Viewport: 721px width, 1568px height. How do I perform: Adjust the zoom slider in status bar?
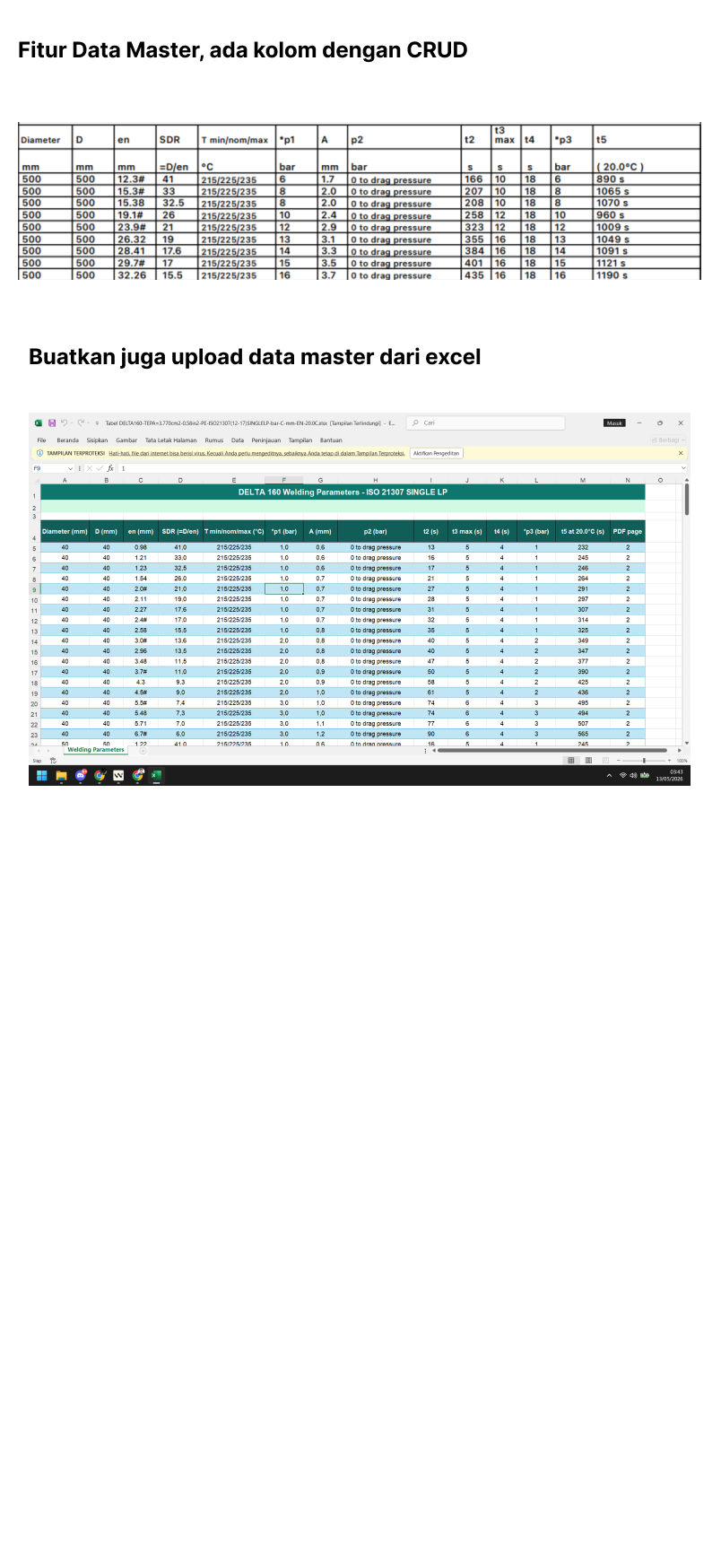point(644,760)
